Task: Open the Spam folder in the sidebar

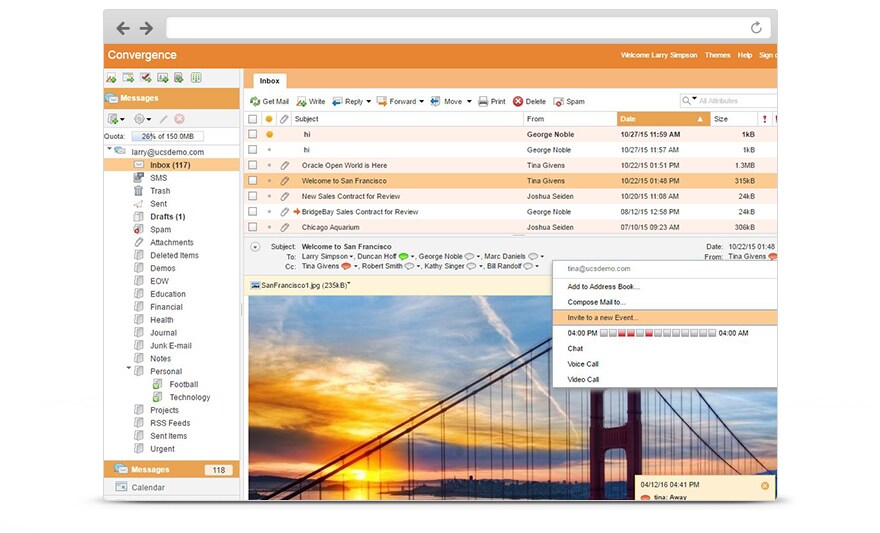Action: (161, 229)
